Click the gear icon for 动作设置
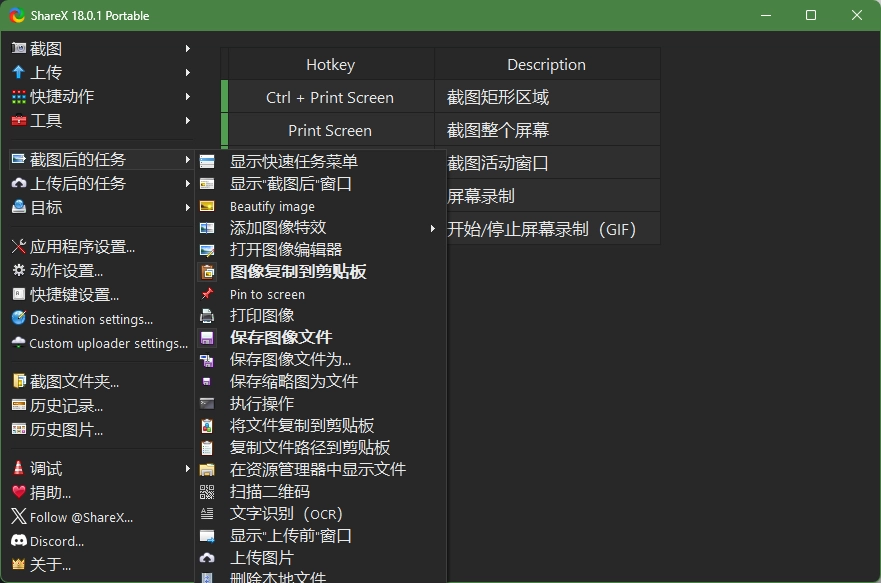 coord(18,270)
